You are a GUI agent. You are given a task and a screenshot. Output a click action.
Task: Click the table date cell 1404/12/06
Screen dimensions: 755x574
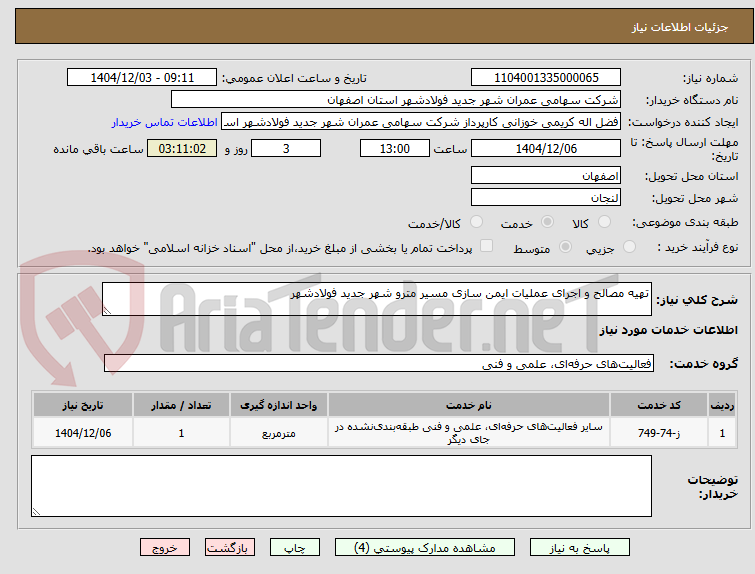coord(83,433)
